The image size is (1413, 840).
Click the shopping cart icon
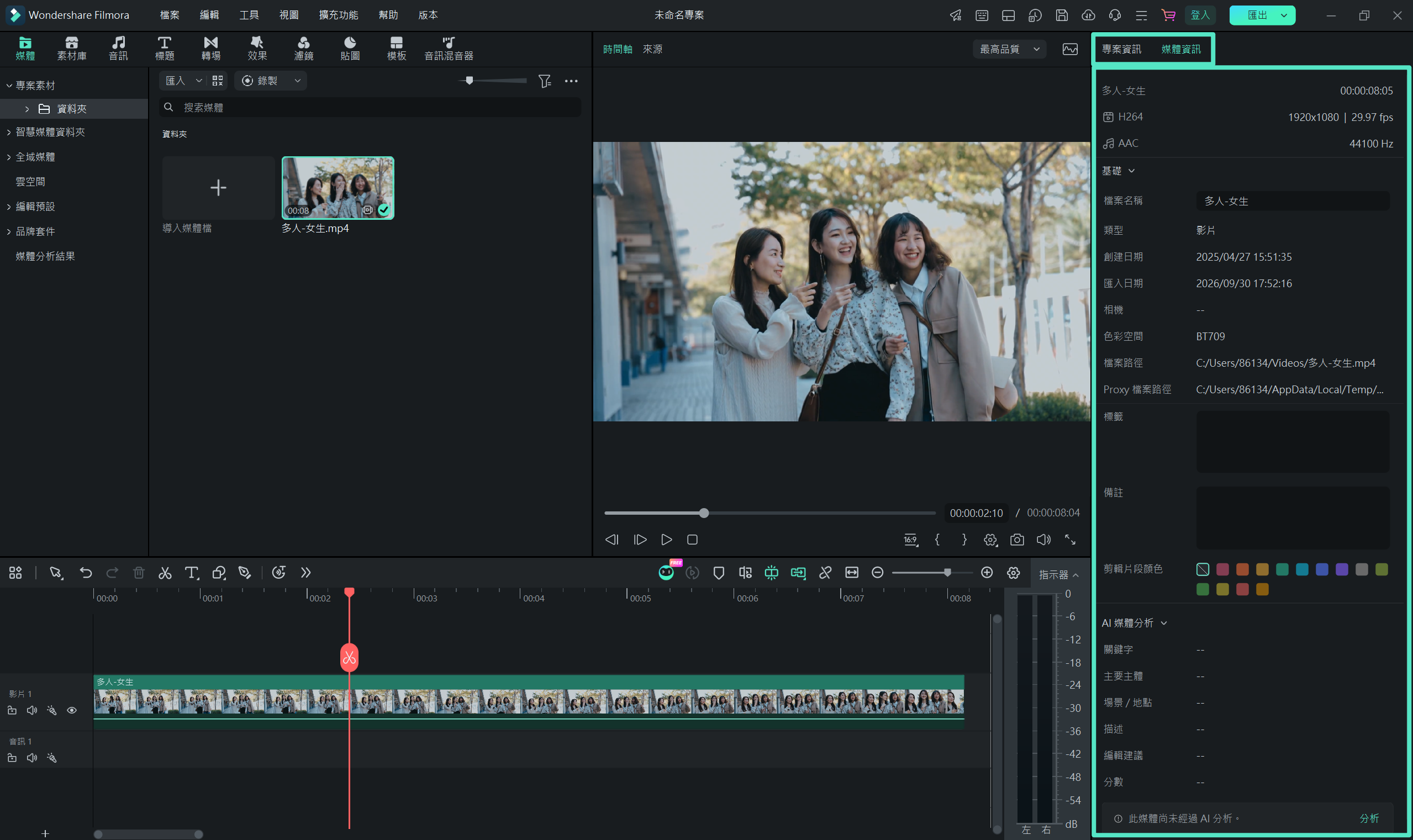tap(1168, 15)
